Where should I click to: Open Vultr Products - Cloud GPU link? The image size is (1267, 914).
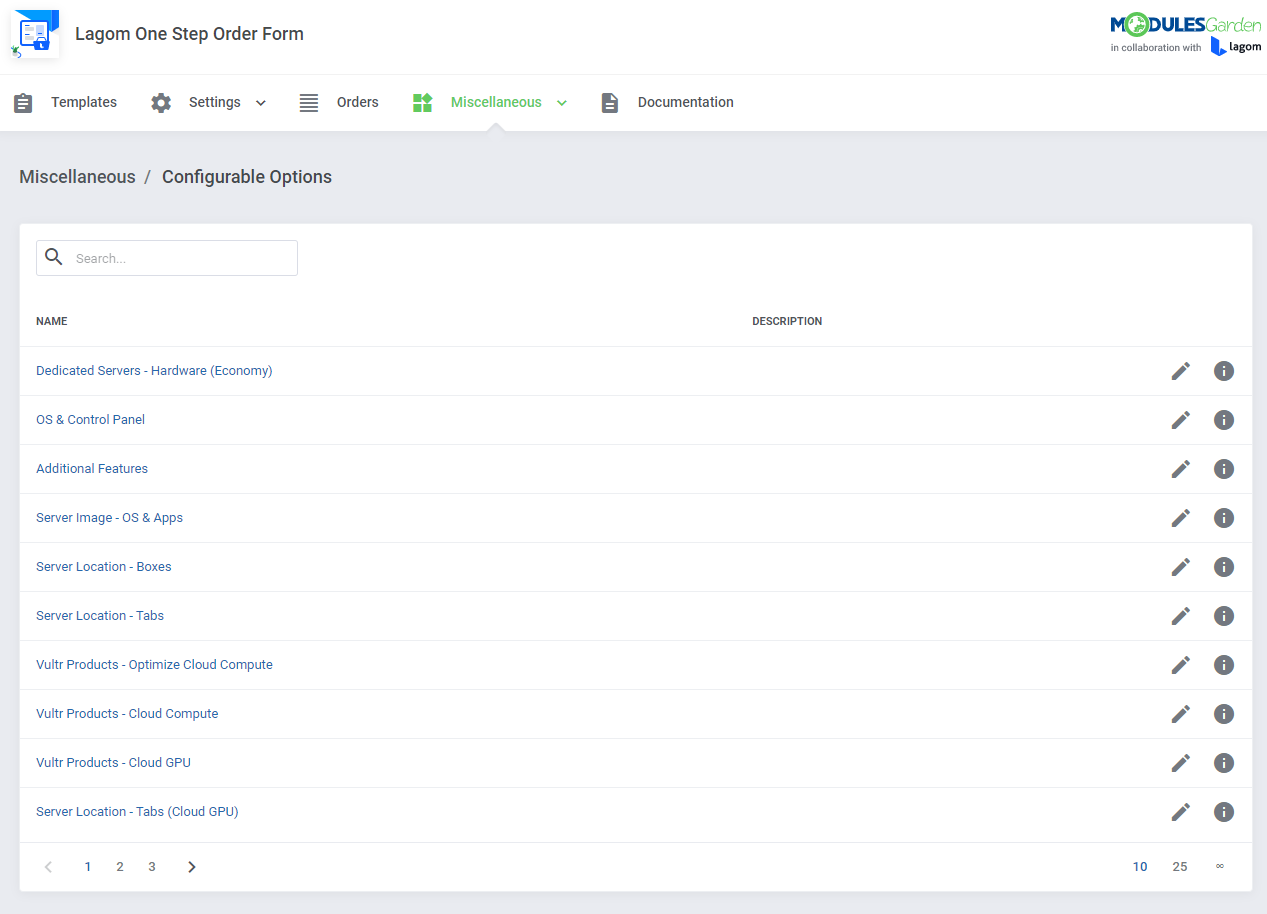coord(113,763)
